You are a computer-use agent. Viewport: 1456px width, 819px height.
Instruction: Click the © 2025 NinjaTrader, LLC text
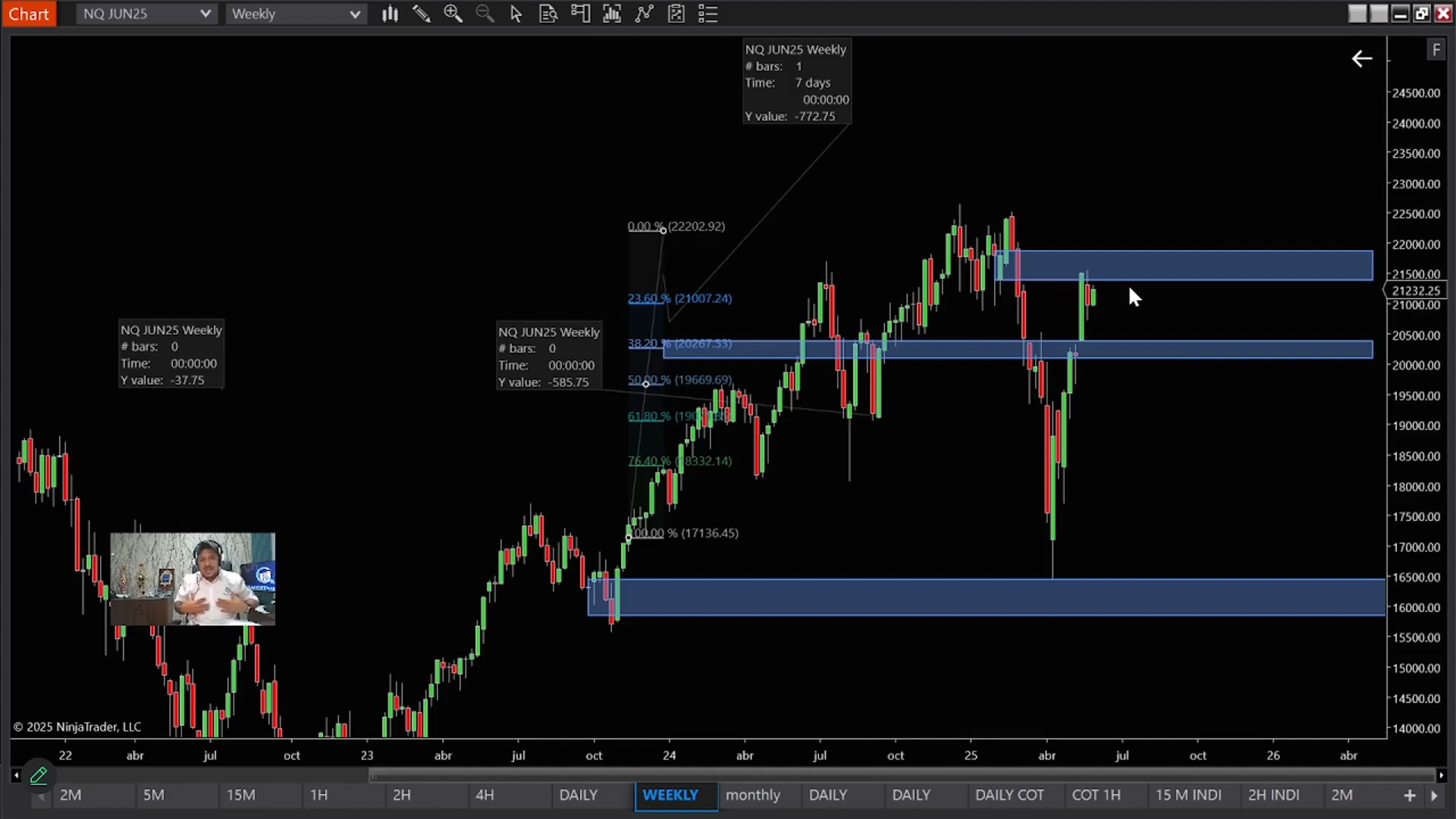(77, 726)
